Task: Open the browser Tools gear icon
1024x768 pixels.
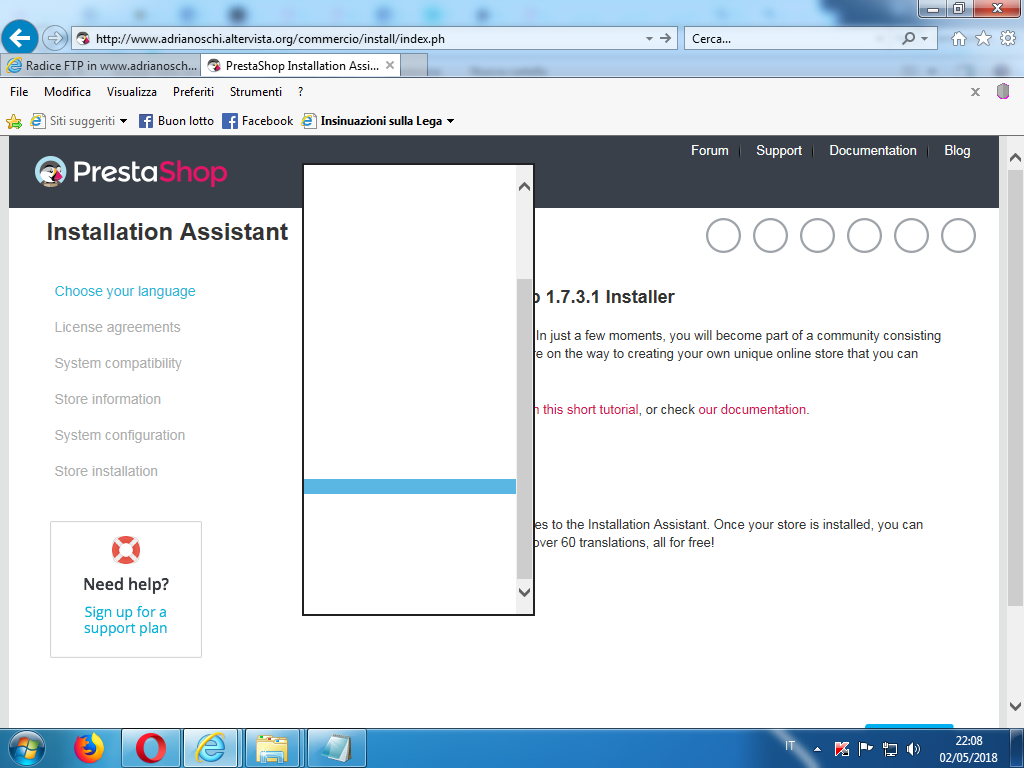Action: click(x=1008, y=39)
